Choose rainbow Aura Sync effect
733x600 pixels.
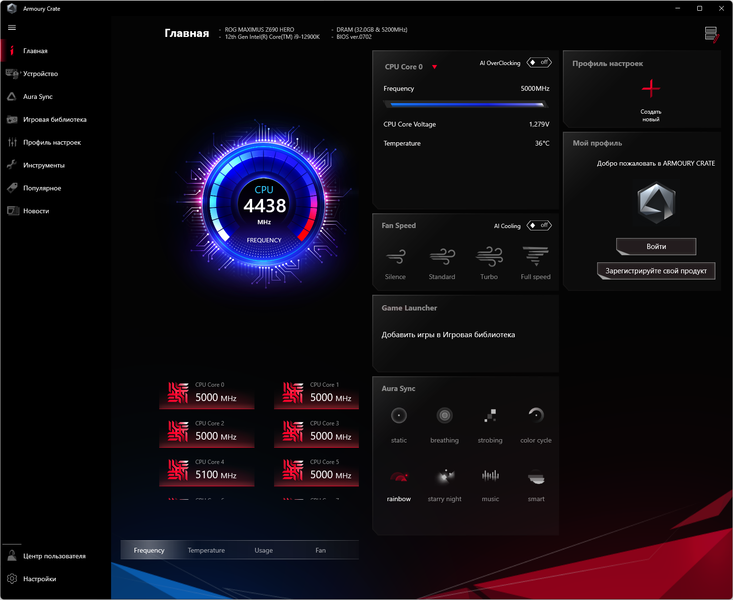[399, 485]
